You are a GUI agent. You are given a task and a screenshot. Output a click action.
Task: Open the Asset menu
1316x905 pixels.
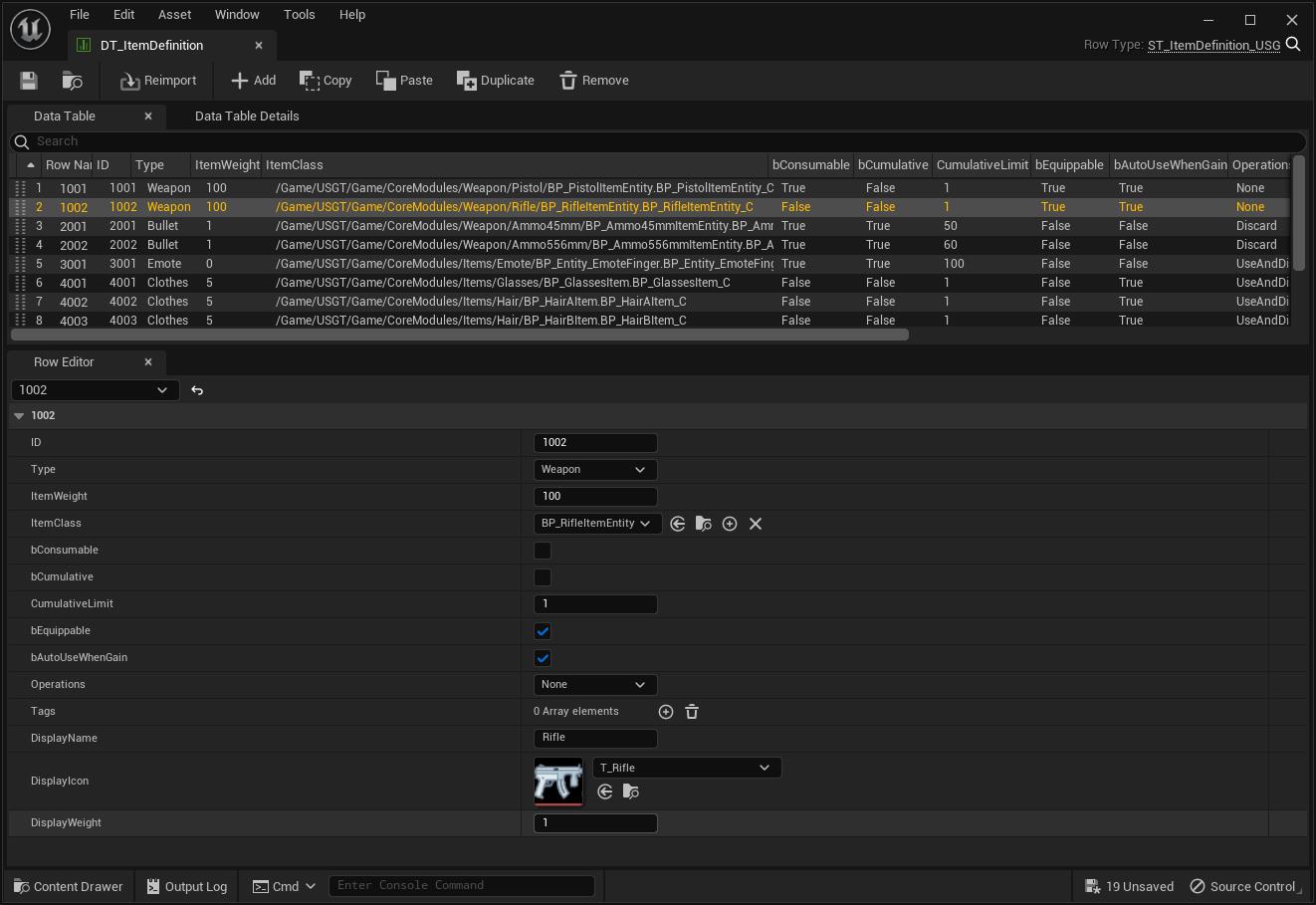coord(175,15)
